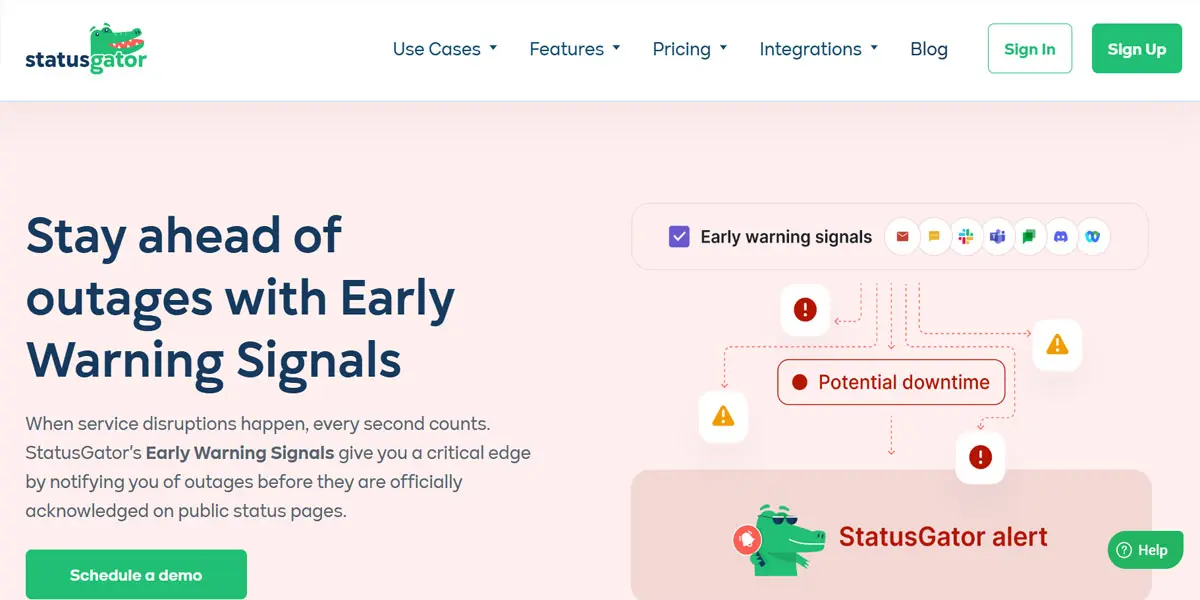
Task: Click the Schedule a demo button
Action: [136, 575]
